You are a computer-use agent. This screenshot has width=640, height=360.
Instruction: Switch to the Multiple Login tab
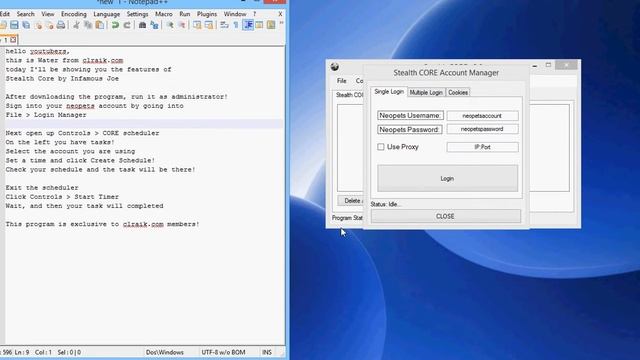click(426, 93)
